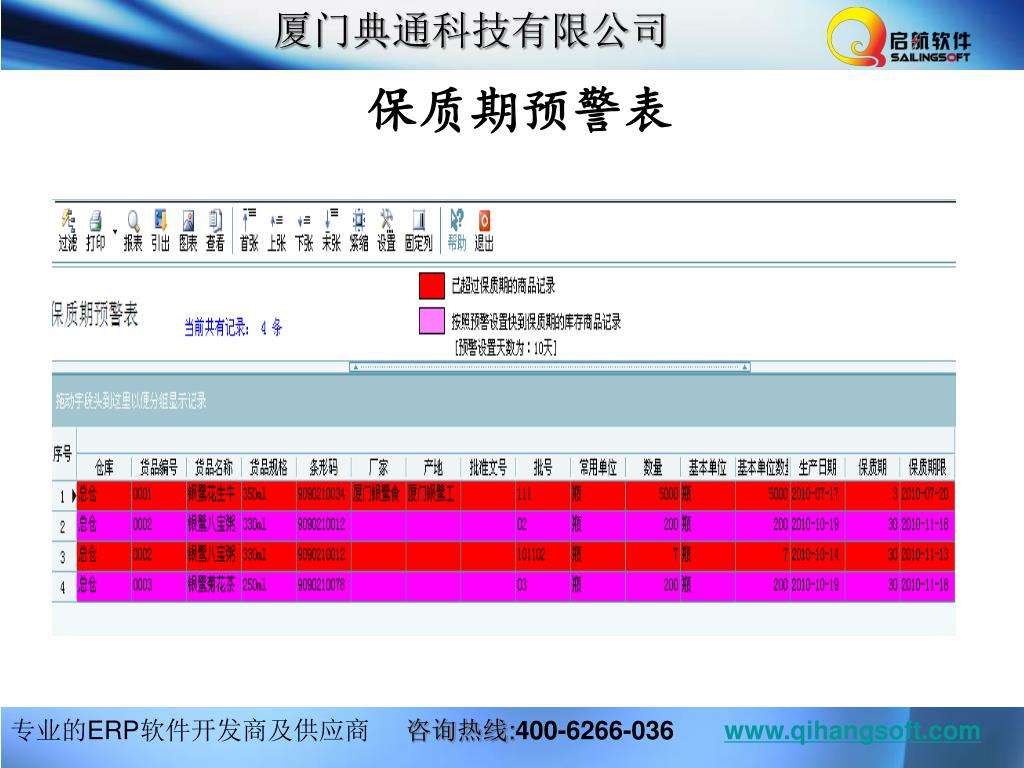Click the 常用单位 column header

(598, 467)
